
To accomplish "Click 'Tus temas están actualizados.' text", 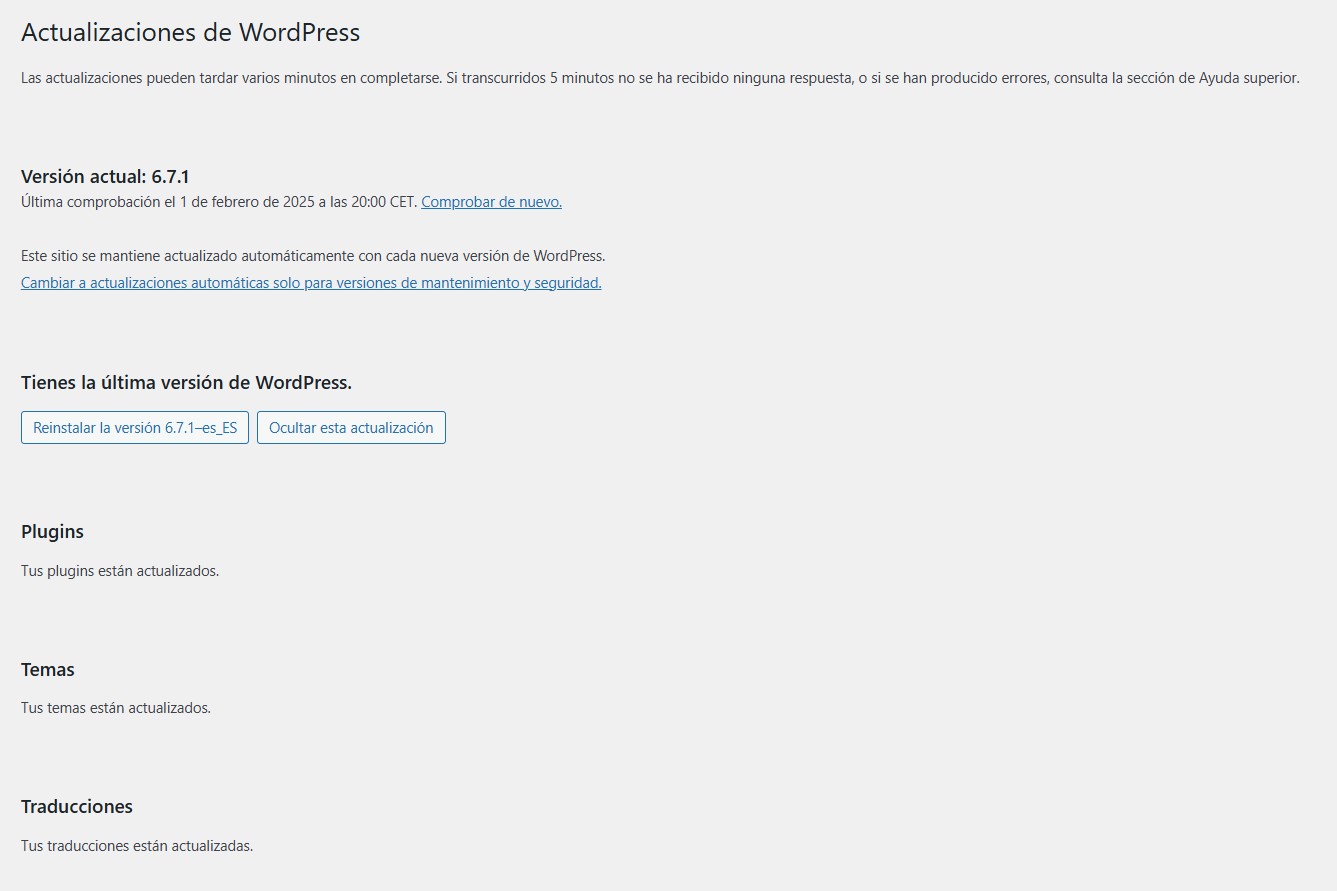I will pos(116,708).
